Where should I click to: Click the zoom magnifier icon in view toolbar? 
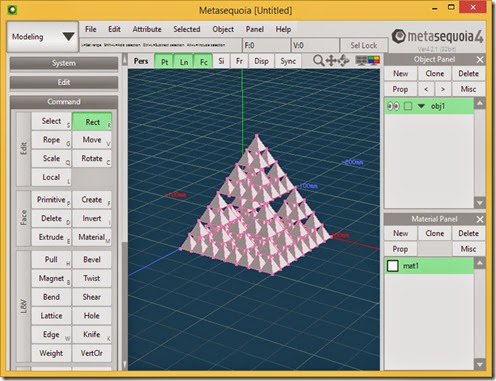[x=318, y=61]
